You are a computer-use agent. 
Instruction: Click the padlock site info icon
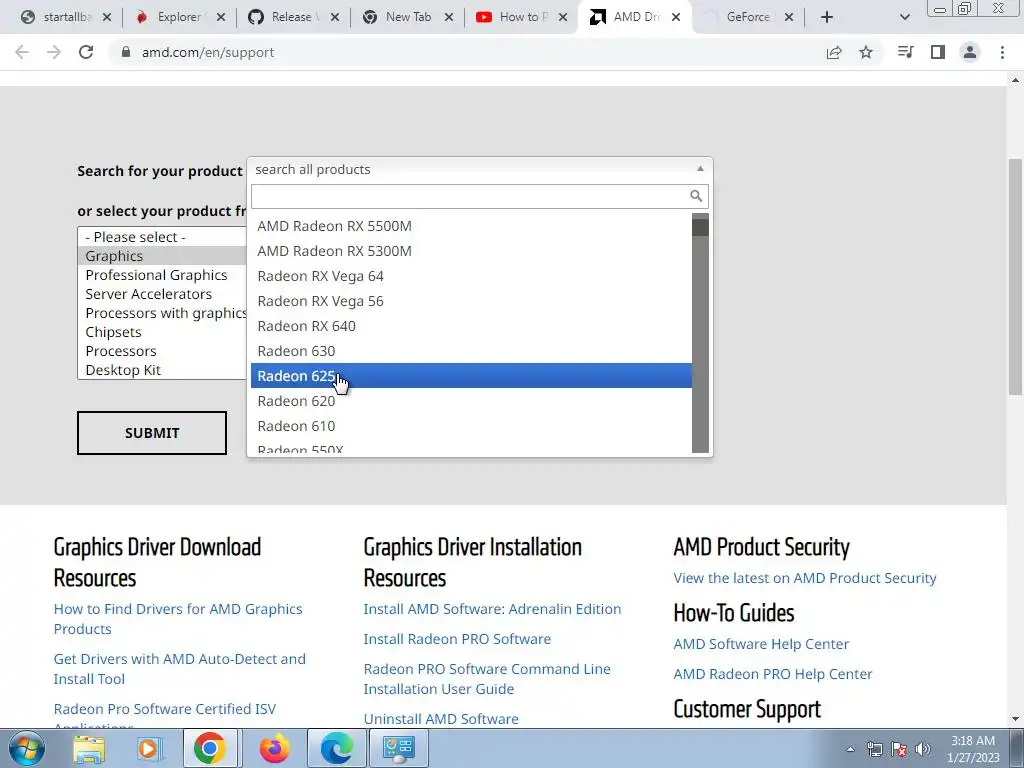point(126,52)
